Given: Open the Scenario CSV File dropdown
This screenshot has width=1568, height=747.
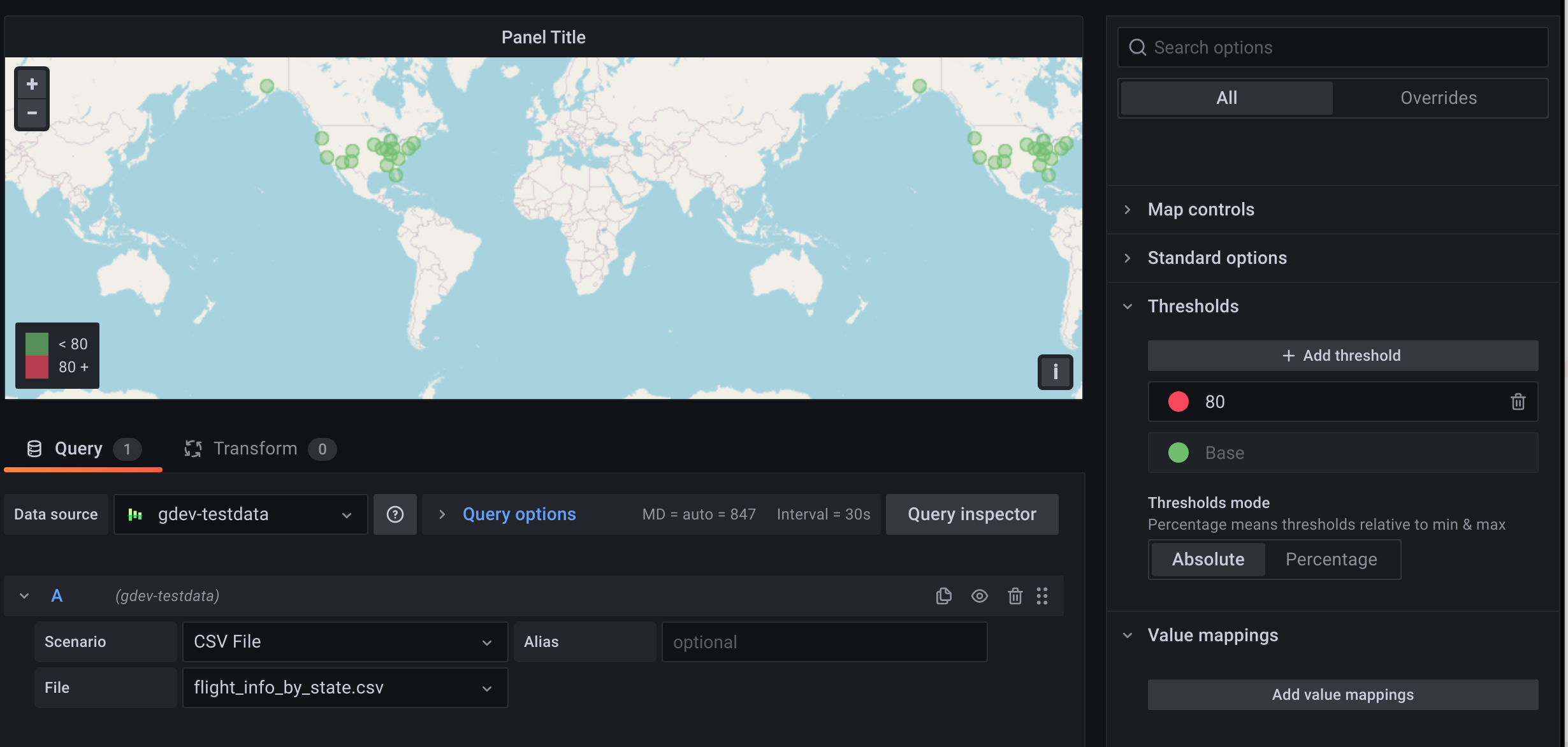Looking at the screenshot, I should (x=345, y=642).
